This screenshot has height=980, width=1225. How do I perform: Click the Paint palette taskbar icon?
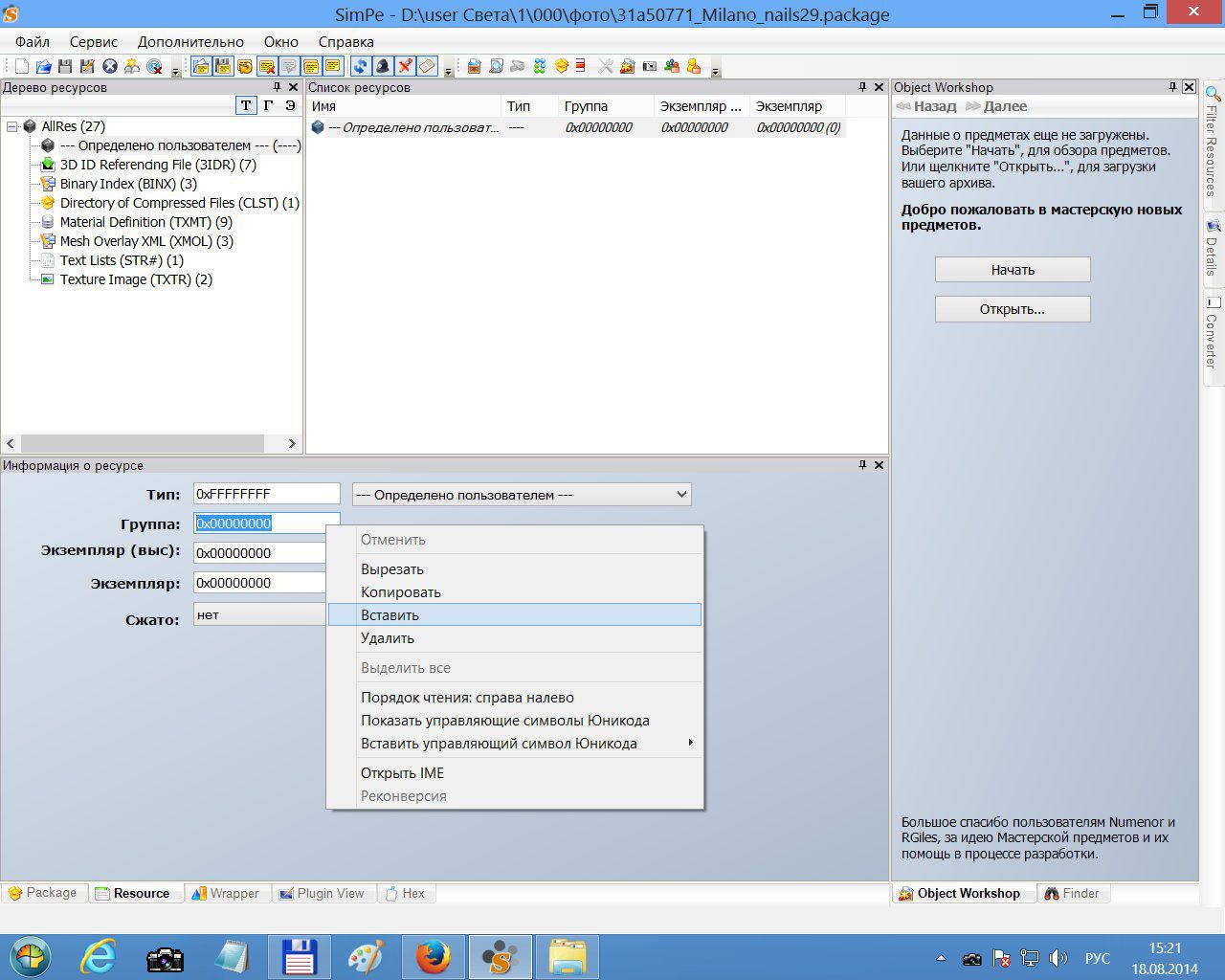366,956
